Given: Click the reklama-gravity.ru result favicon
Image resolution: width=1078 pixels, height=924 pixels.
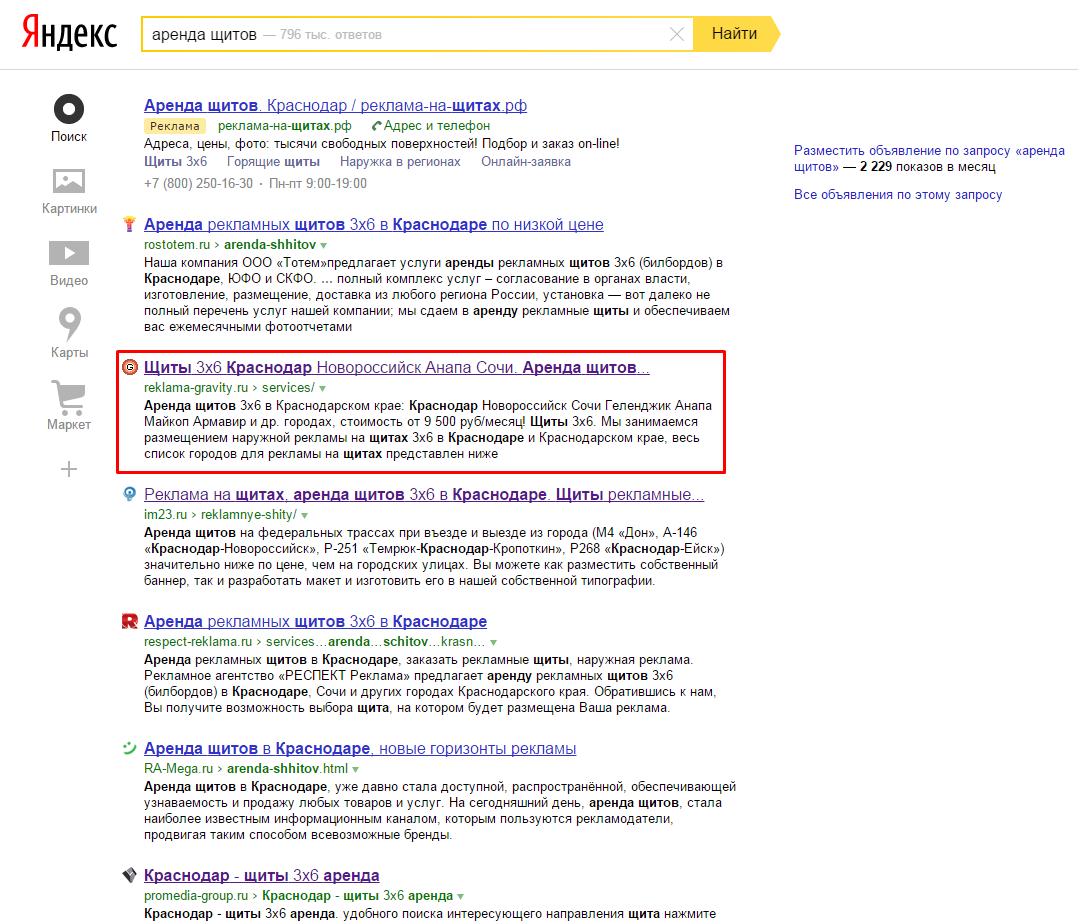Looking at the screenshot, I should (x=129, y=367).
